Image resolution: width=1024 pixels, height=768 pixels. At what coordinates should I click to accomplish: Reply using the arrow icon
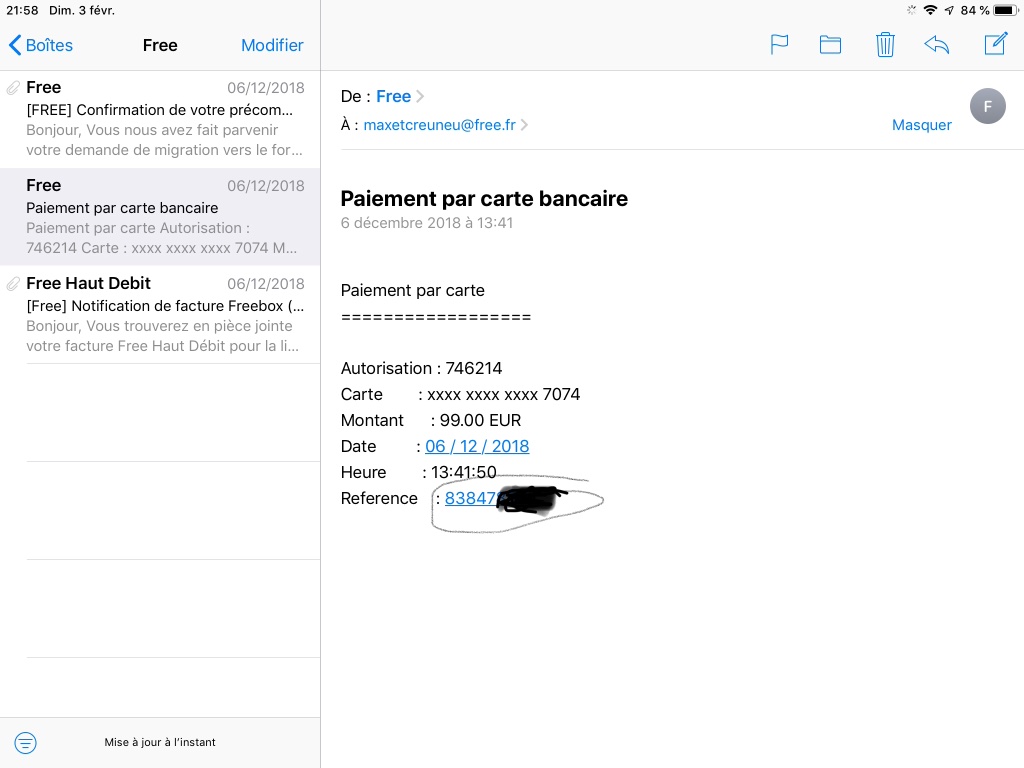936,44
